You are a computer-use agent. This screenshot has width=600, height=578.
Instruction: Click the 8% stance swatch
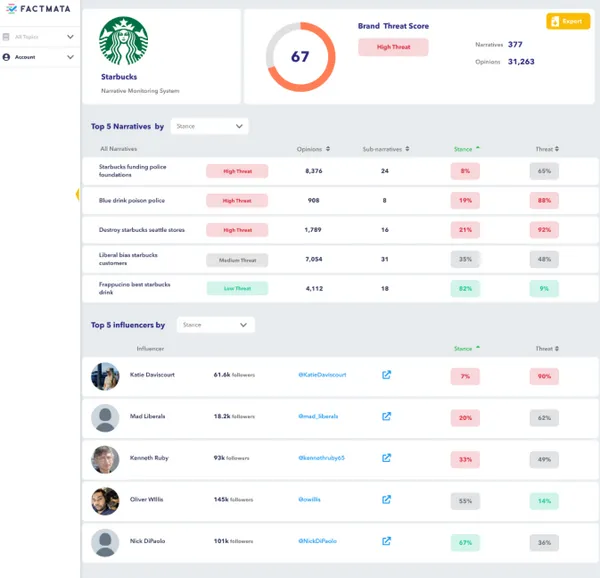[x=465, y=171]
